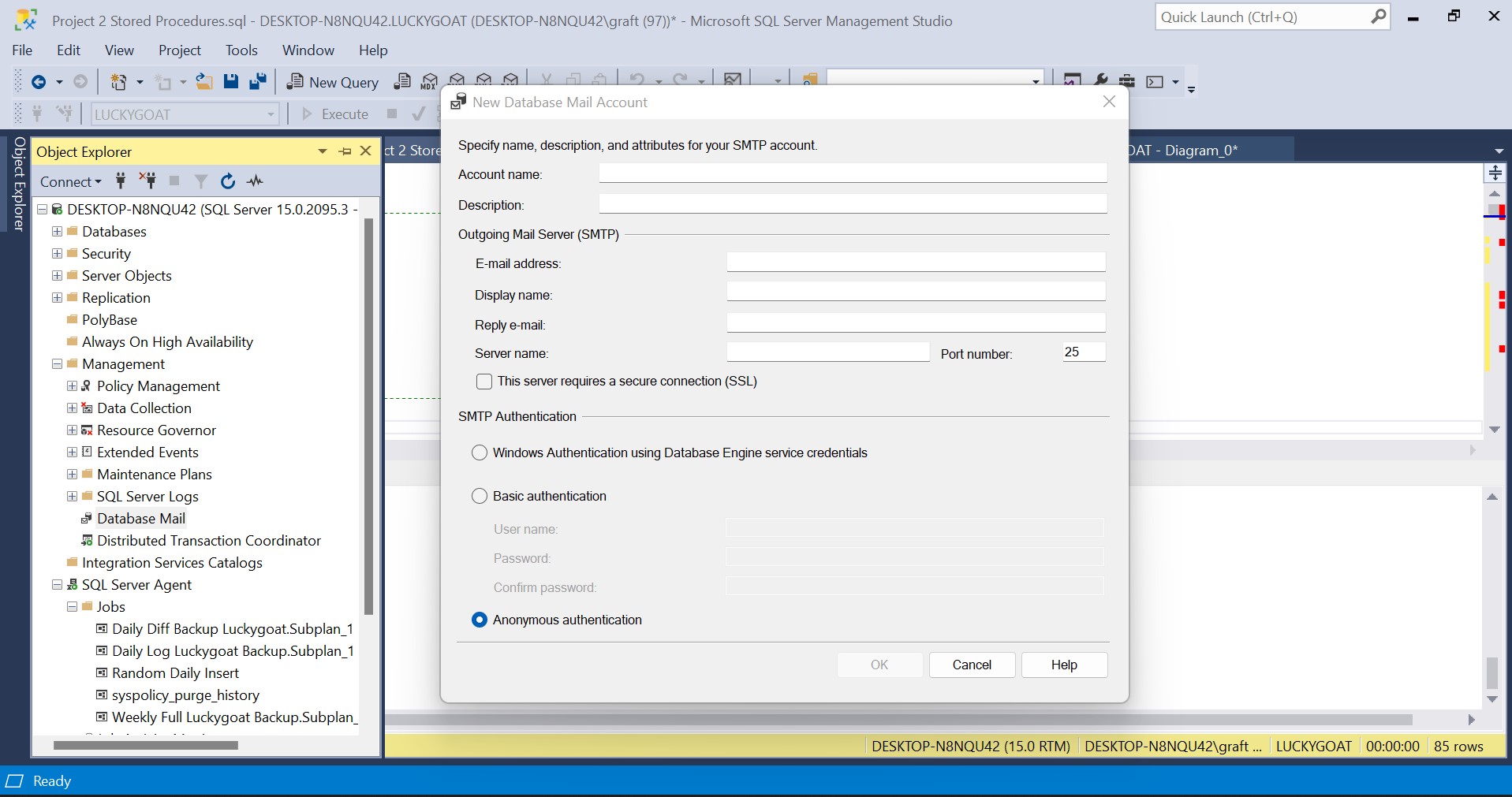The height and width of the screenshot is (797, 1512).
Task: Click the Account name input field
Action: click(x=853, y=173)
